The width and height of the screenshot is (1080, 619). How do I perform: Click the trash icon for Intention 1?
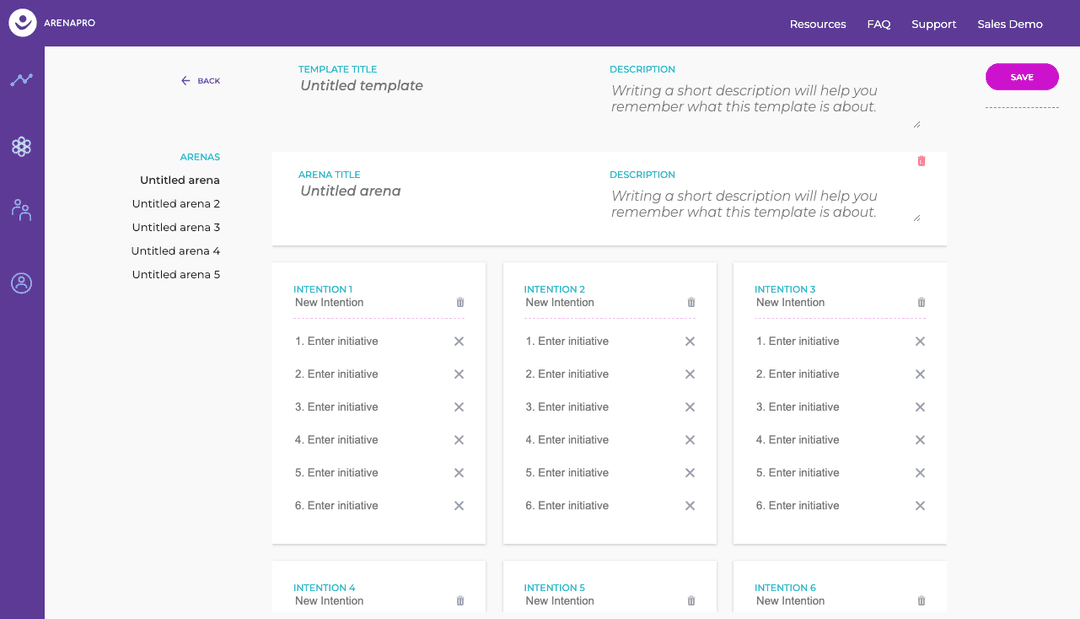click(x=459, y=302)
